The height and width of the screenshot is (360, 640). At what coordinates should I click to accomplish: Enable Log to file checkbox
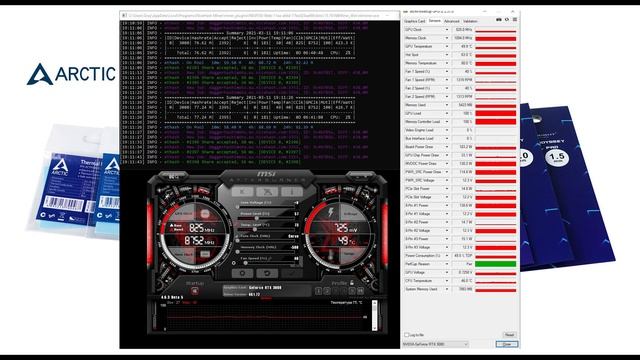[406, 335]
